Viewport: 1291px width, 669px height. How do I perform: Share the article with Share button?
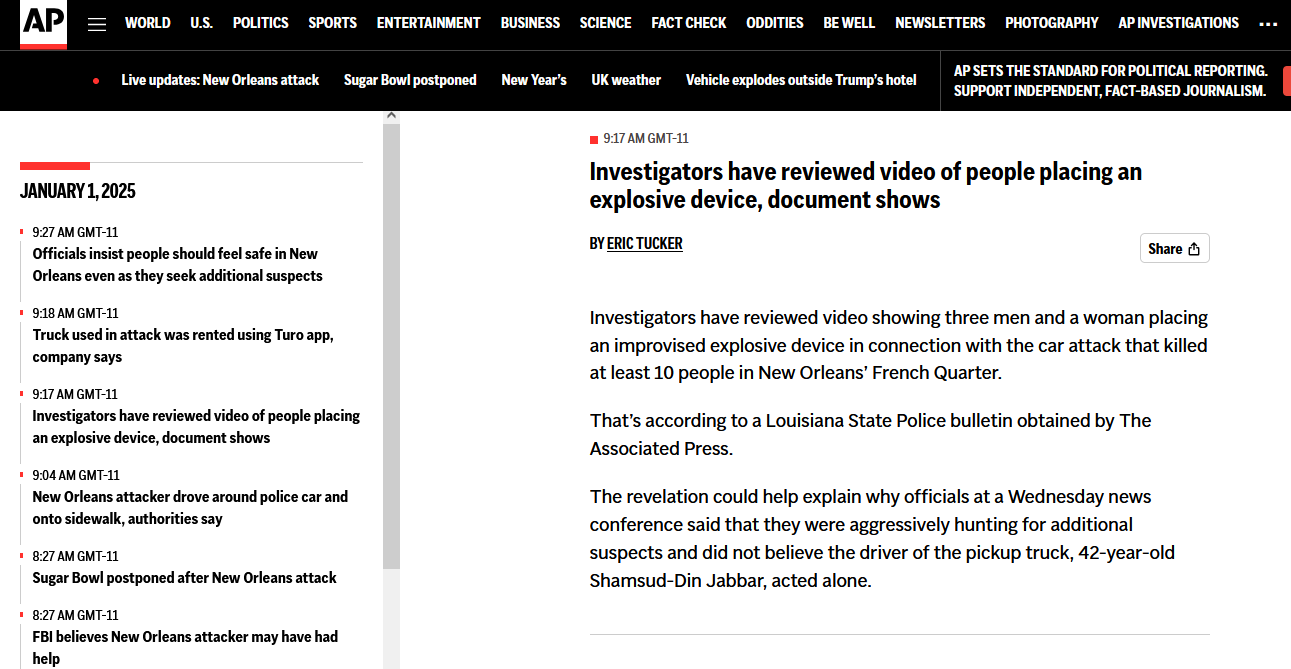(1174, 249)
